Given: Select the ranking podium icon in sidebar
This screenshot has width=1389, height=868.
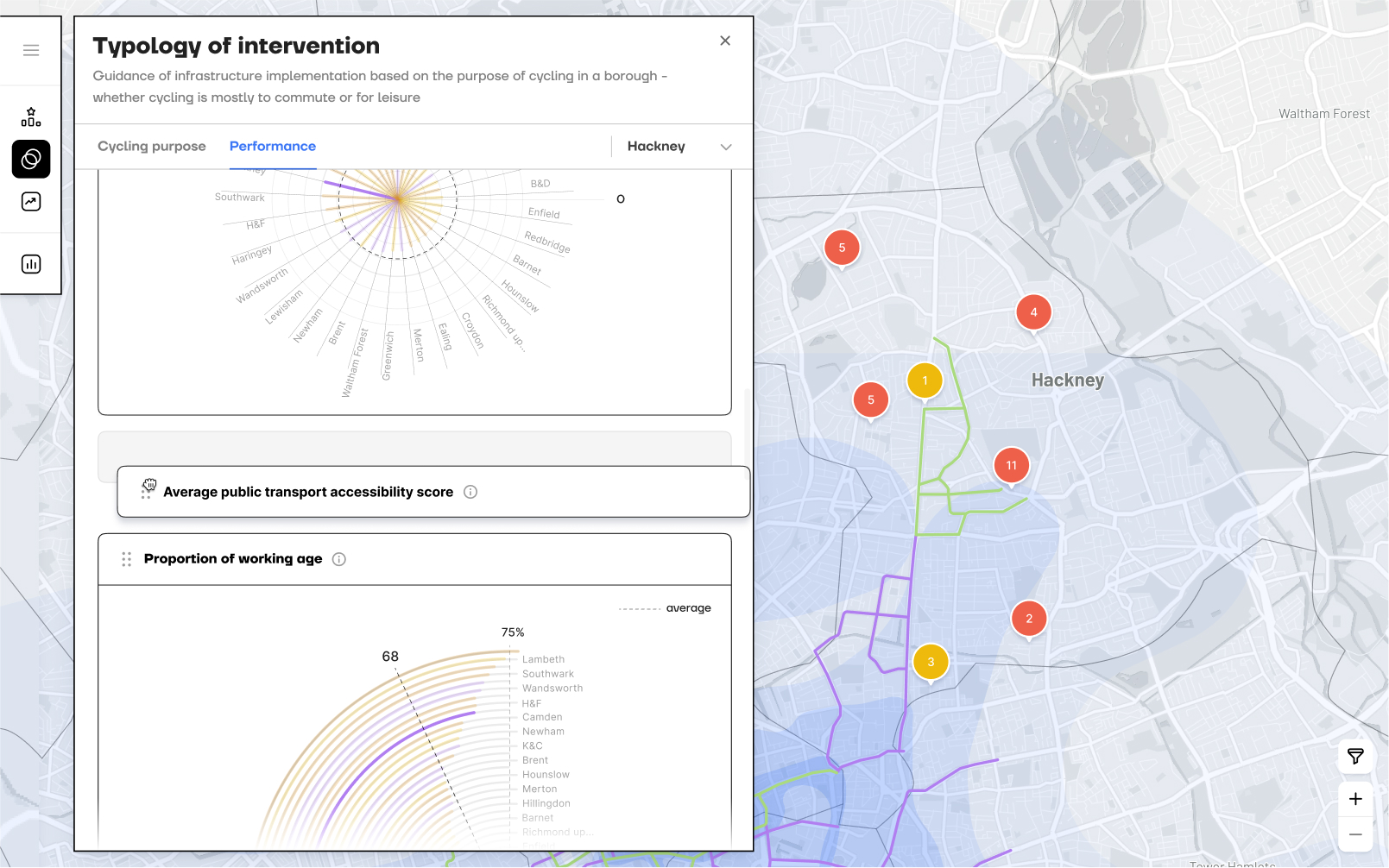Looking at the screenshot, I should click(31, 116).
